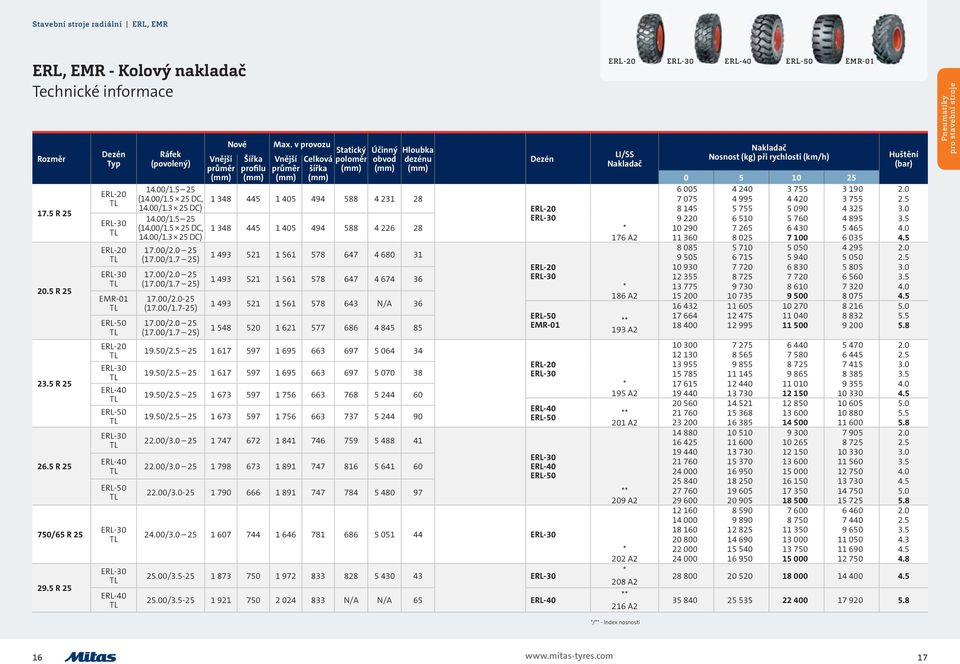Click the tread depth value '97'

(418, 493)
